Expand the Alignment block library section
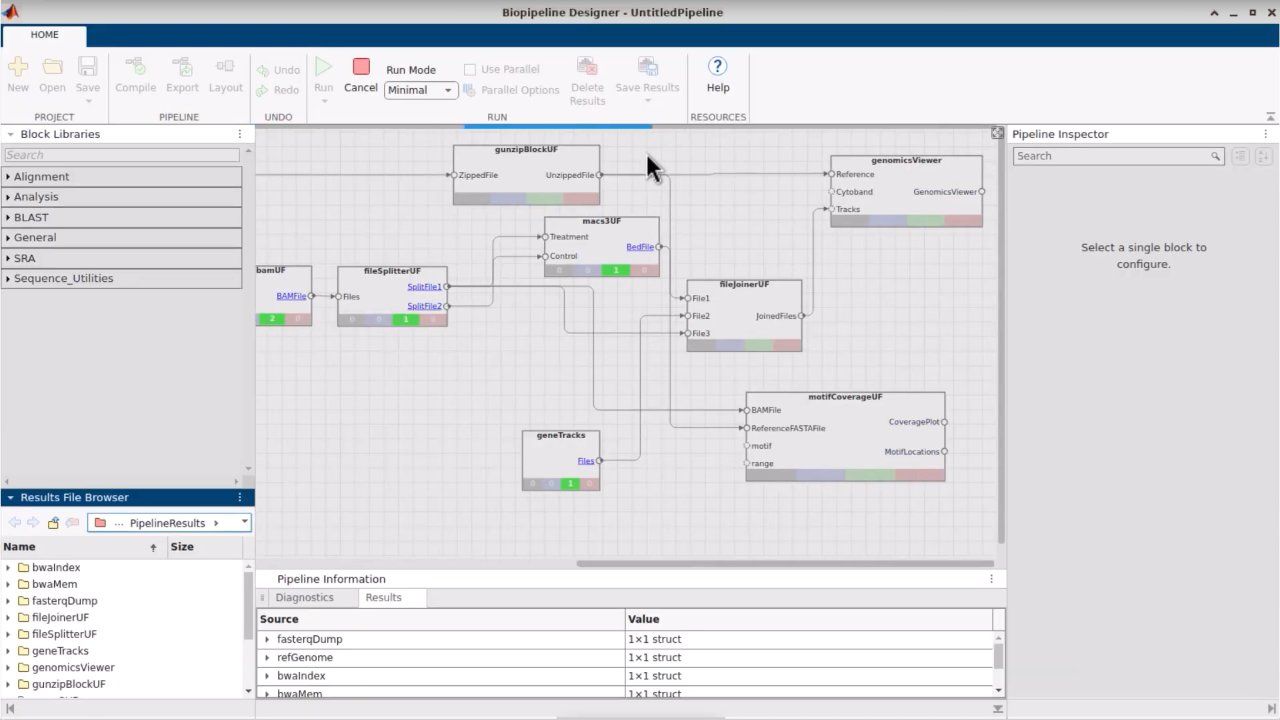Viewport: 1280px width, 720px height. [40, 176]
